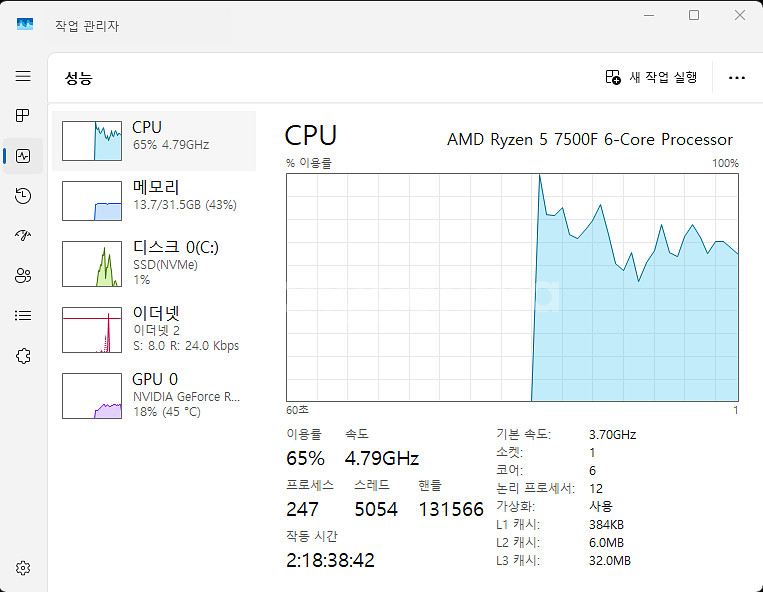Click the Task Manager app icon
This screenshot has height=592, width=763.
(x=25, y=24)
